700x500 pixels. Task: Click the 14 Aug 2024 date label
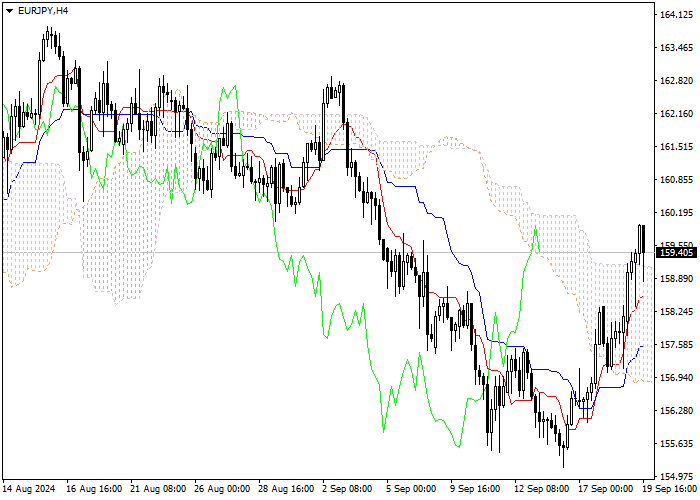[x=29, y=489]
